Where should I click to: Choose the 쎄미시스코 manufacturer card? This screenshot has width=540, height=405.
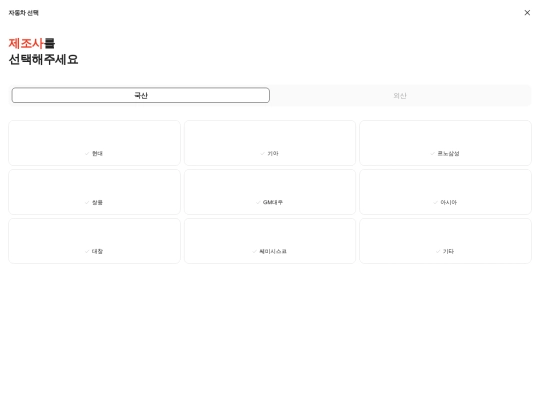click(x=270, y=241)
